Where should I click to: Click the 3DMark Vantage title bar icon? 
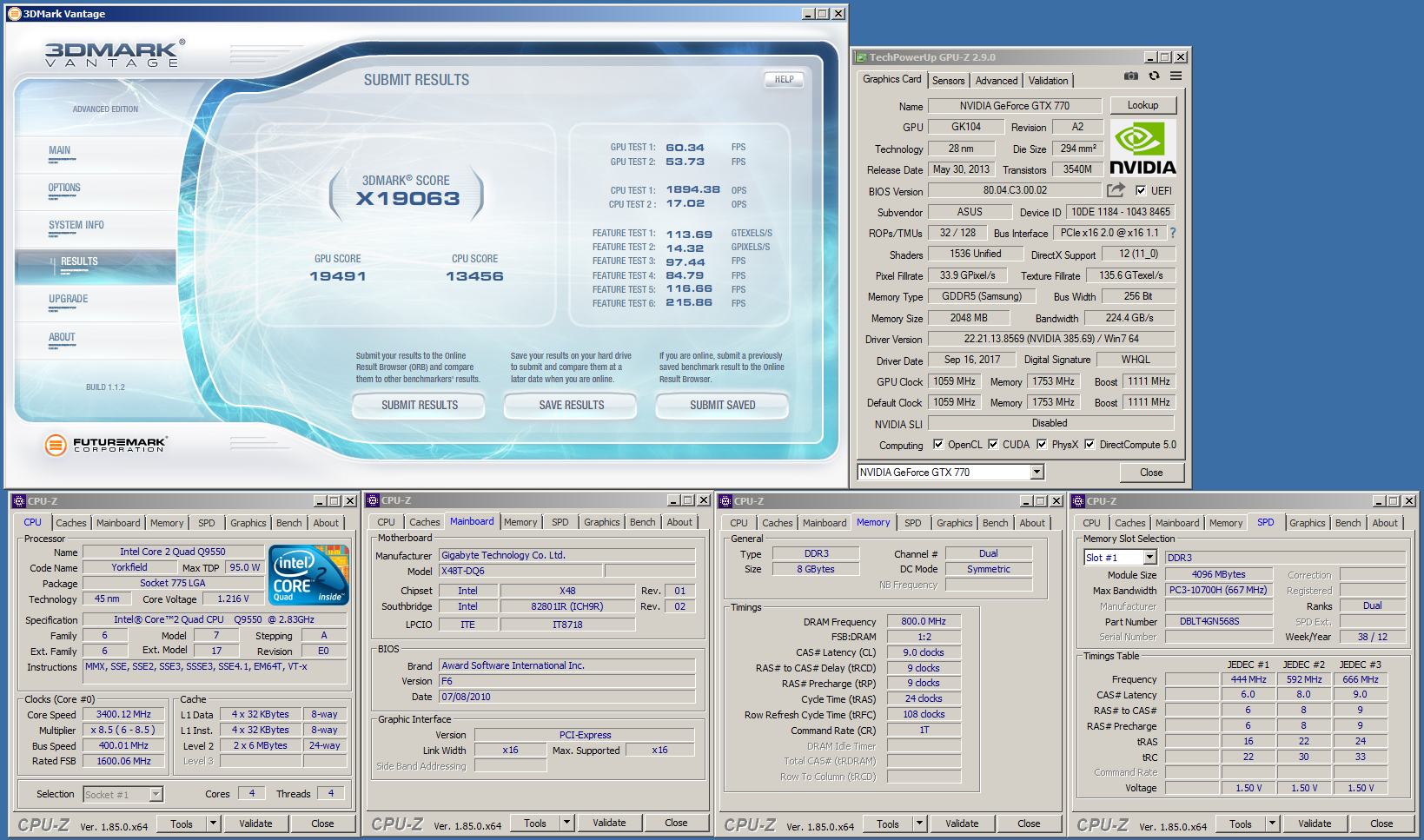tap(14, 14)
